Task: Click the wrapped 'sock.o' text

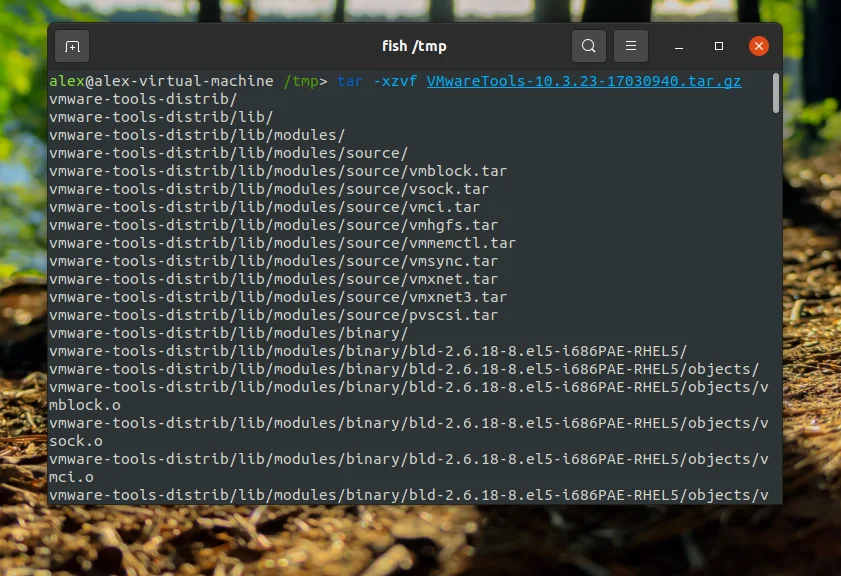Action: click(76, 441)
